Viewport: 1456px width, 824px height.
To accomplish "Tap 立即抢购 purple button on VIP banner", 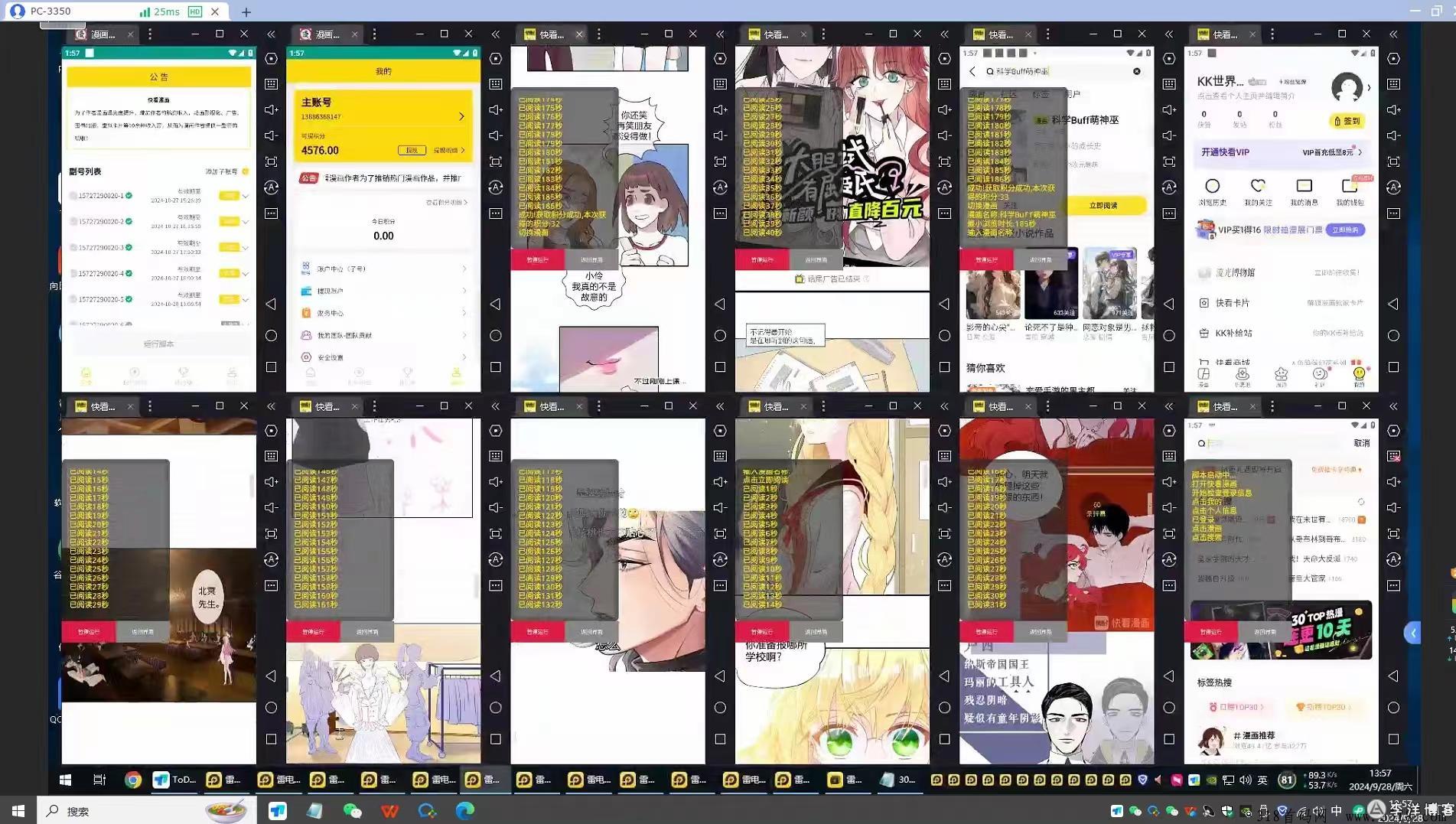I will (1345, 230).
